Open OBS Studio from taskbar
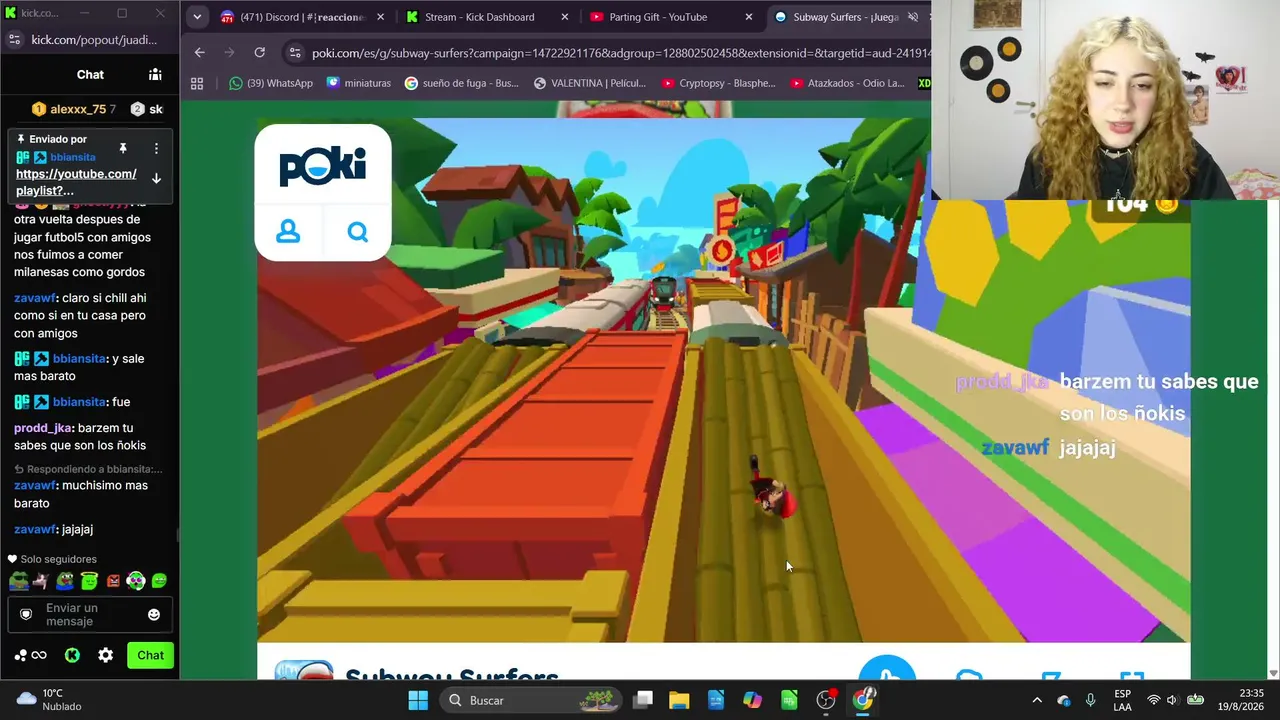This screenshot has width=1280, height=720. click(x=826, y=700)
